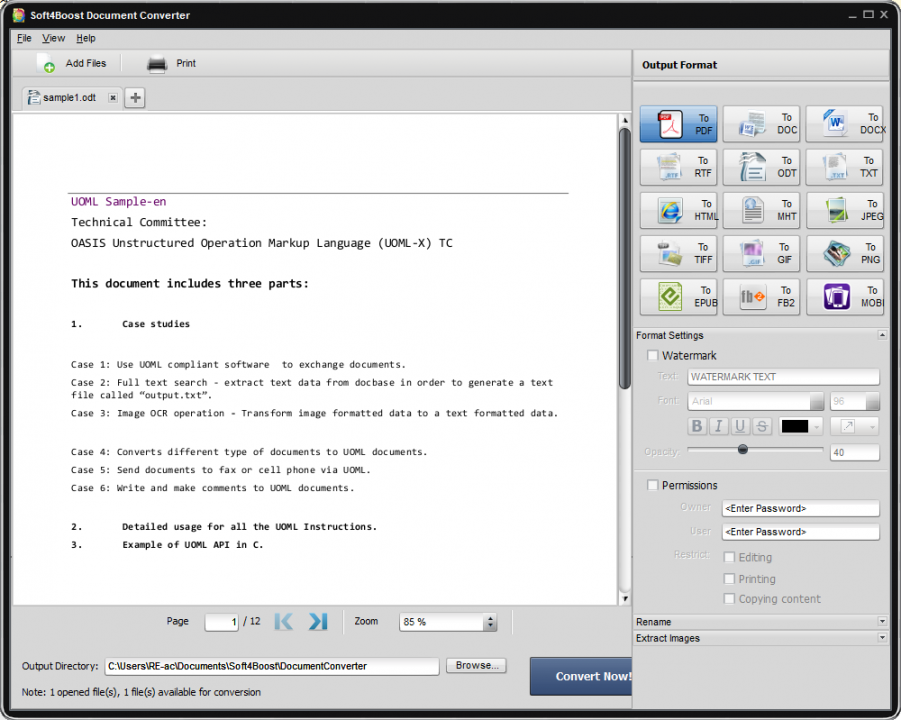Image resolution: width=901 pixels, height=720 pixels.
Task: Expand the Extract Images section
Action: coord(882,638)
